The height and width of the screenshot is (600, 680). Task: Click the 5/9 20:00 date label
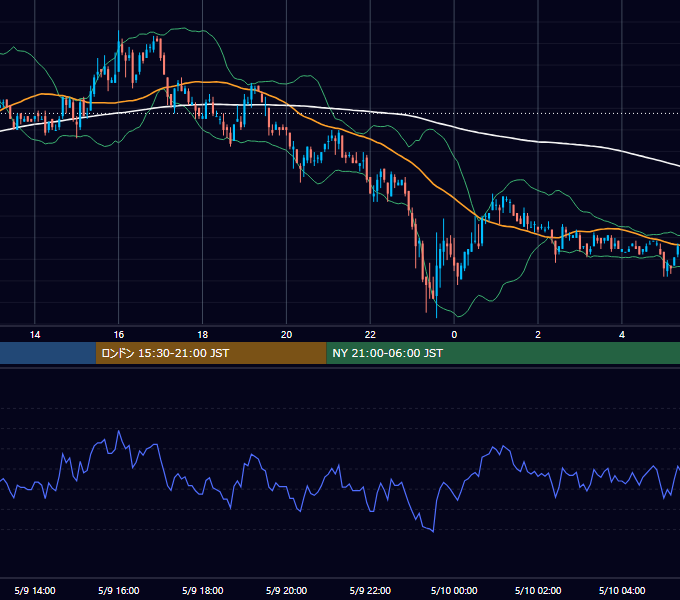pyautogui.click(x=286, y=590)
